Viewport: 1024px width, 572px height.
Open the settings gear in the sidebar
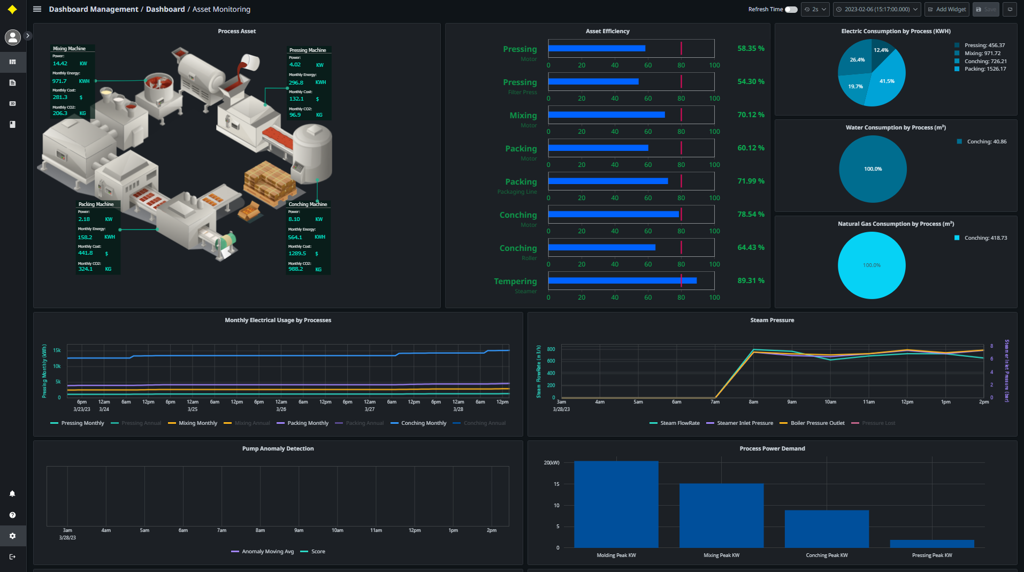(x=12, y=536)
